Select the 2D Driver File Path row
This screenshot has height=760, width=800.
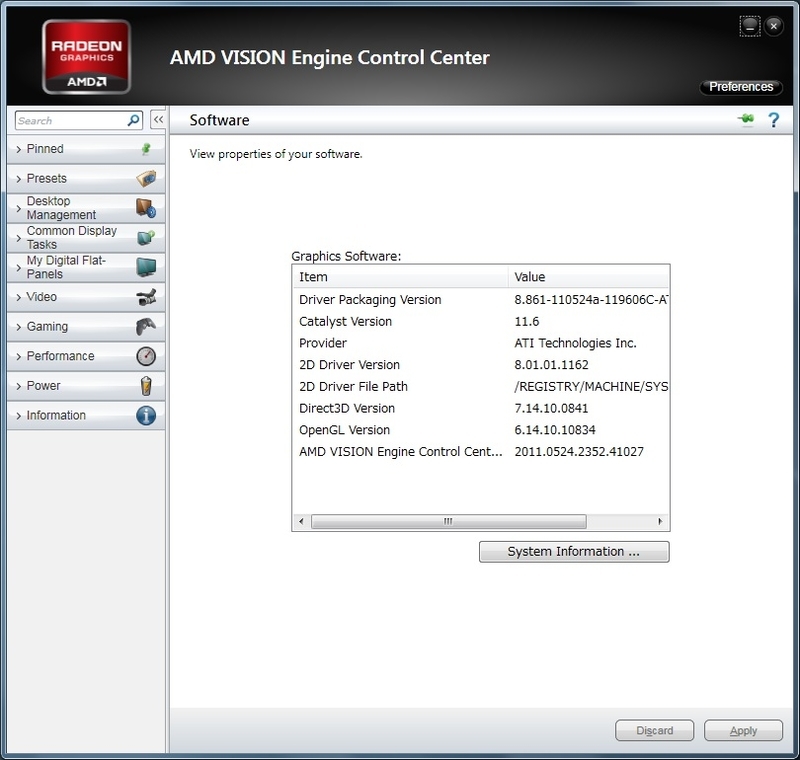click(x=481, y=387)
